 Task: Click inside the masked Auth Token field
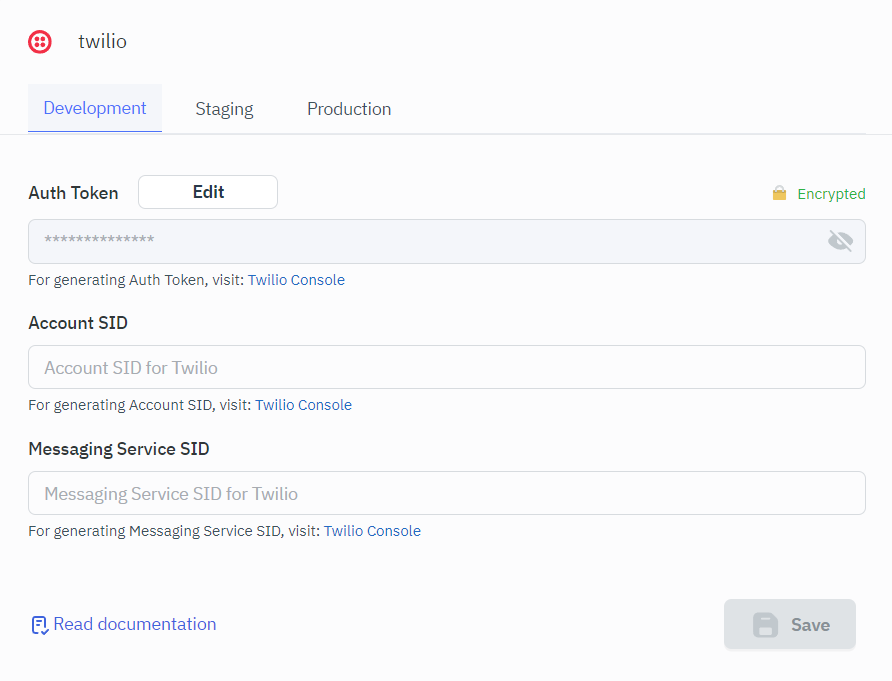[420, 241]
